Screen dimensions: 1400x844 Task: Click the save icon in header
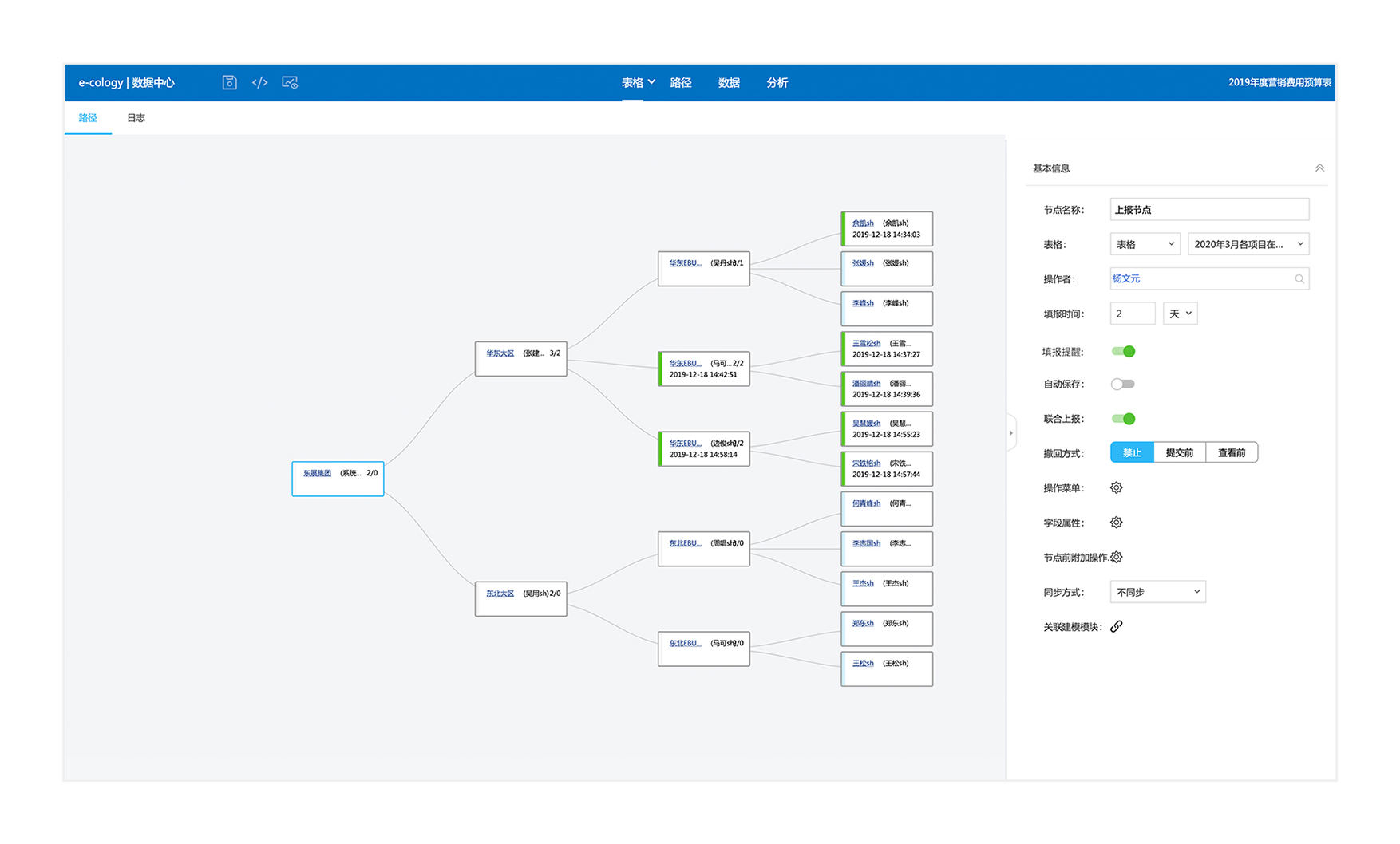pyautogui.click(x=229, y=82)
